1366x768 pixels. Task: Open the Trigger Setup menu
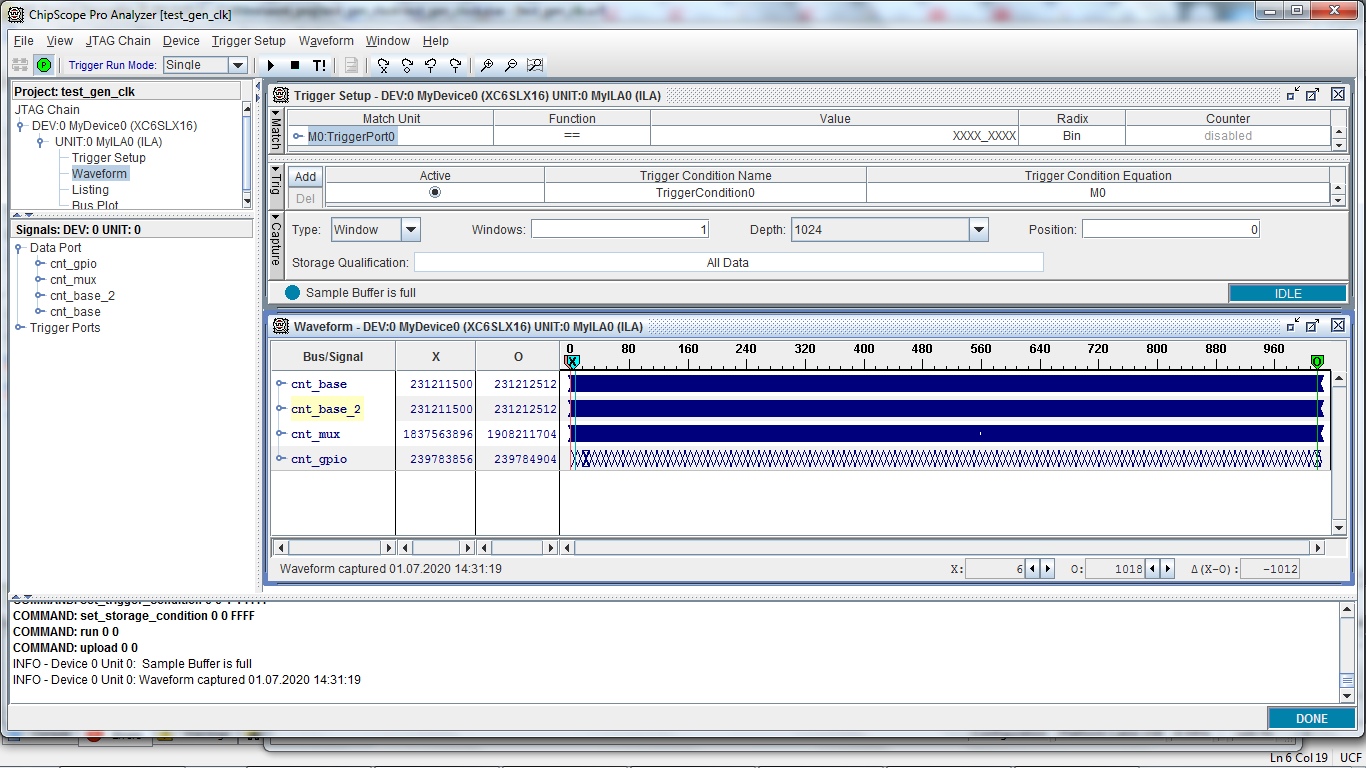[249, 41]
